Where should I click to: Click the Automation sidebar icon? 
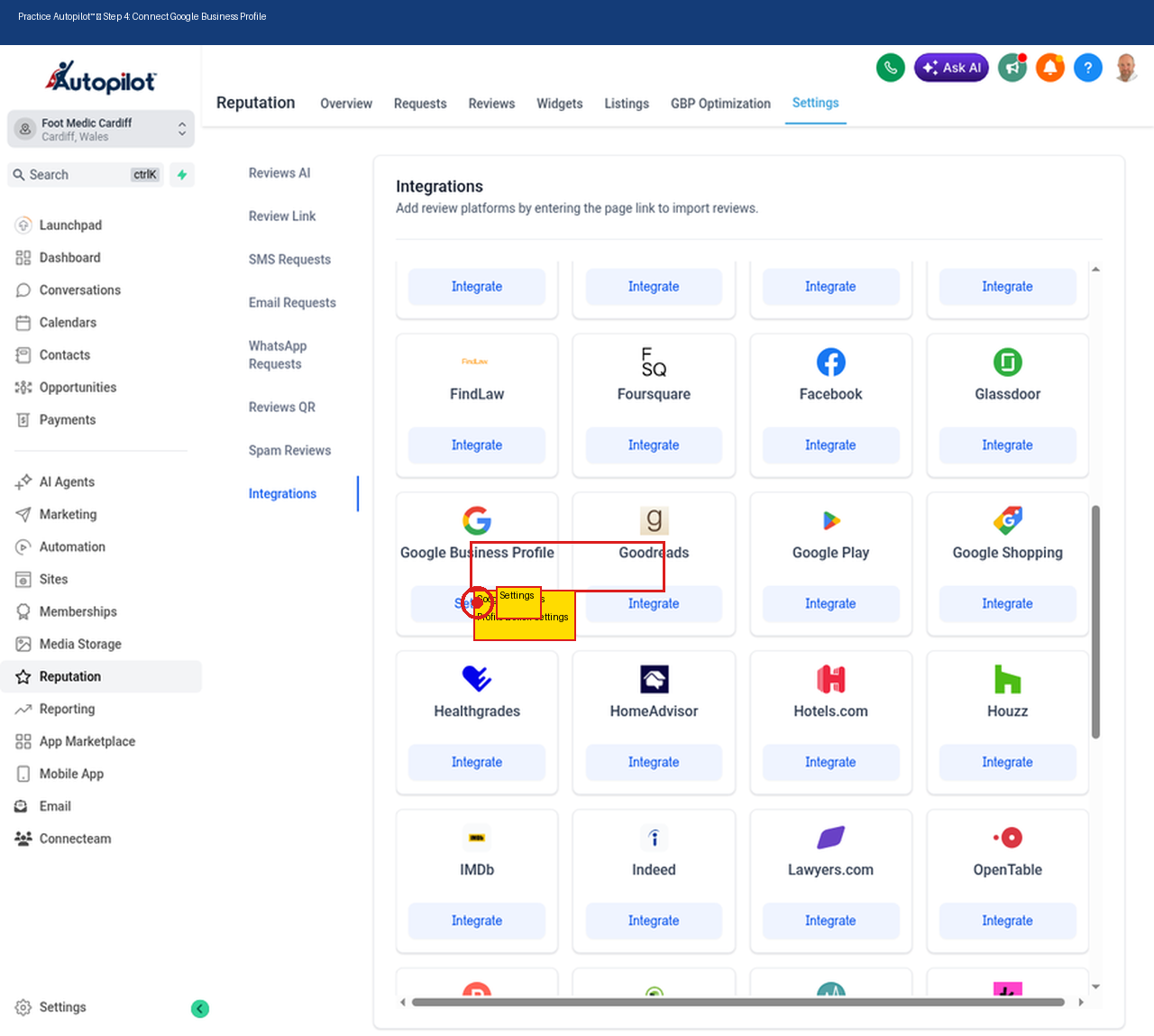(23, 547)
